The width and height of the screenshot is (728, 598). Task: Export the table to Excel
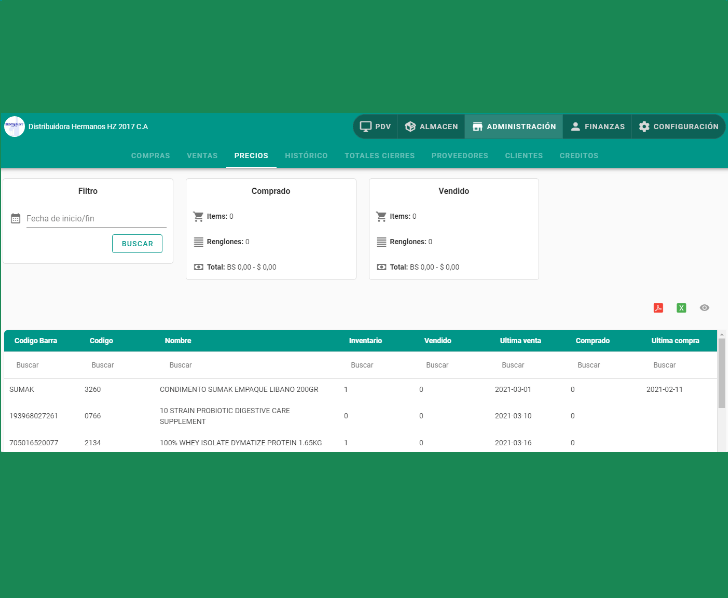point(681,308)
